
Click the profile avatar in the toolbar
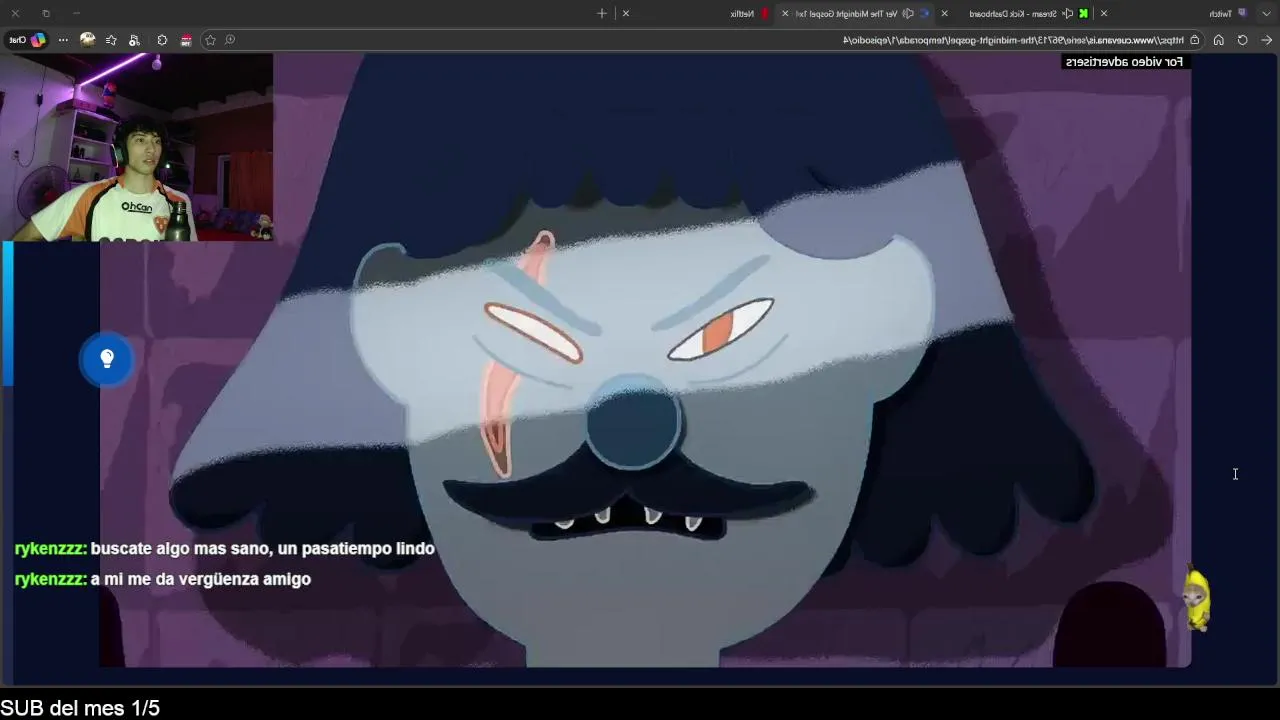click(x=88, y=40)
